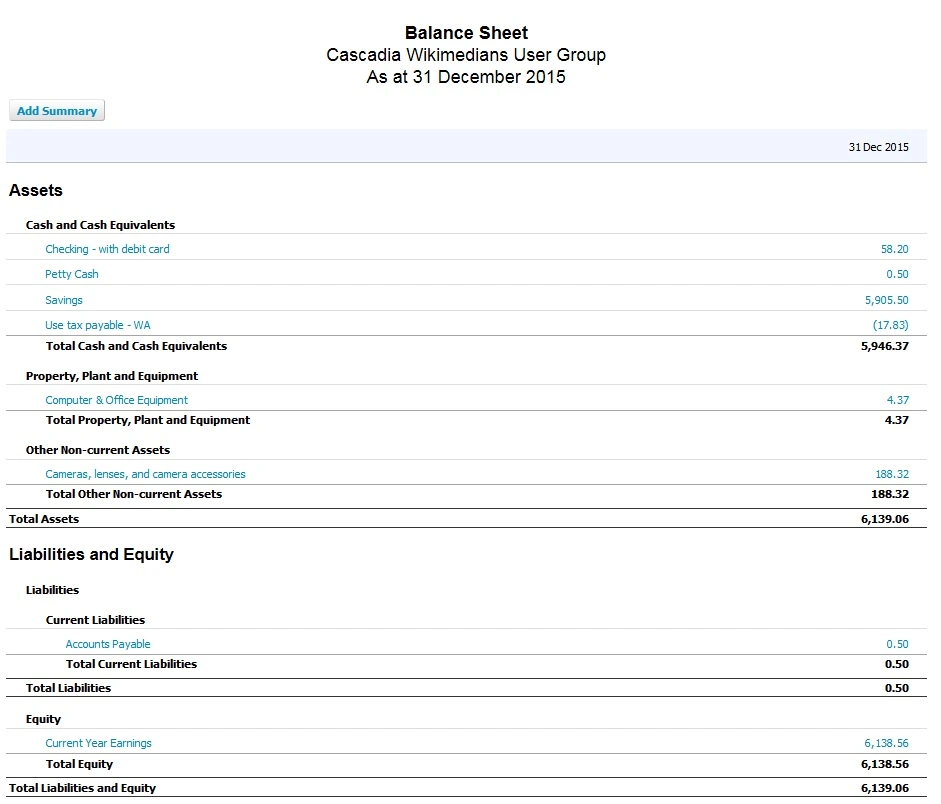941x804 pixels.
Task: Click 4.37 in Computer & Office Equipment row
Action: (898, 400)
